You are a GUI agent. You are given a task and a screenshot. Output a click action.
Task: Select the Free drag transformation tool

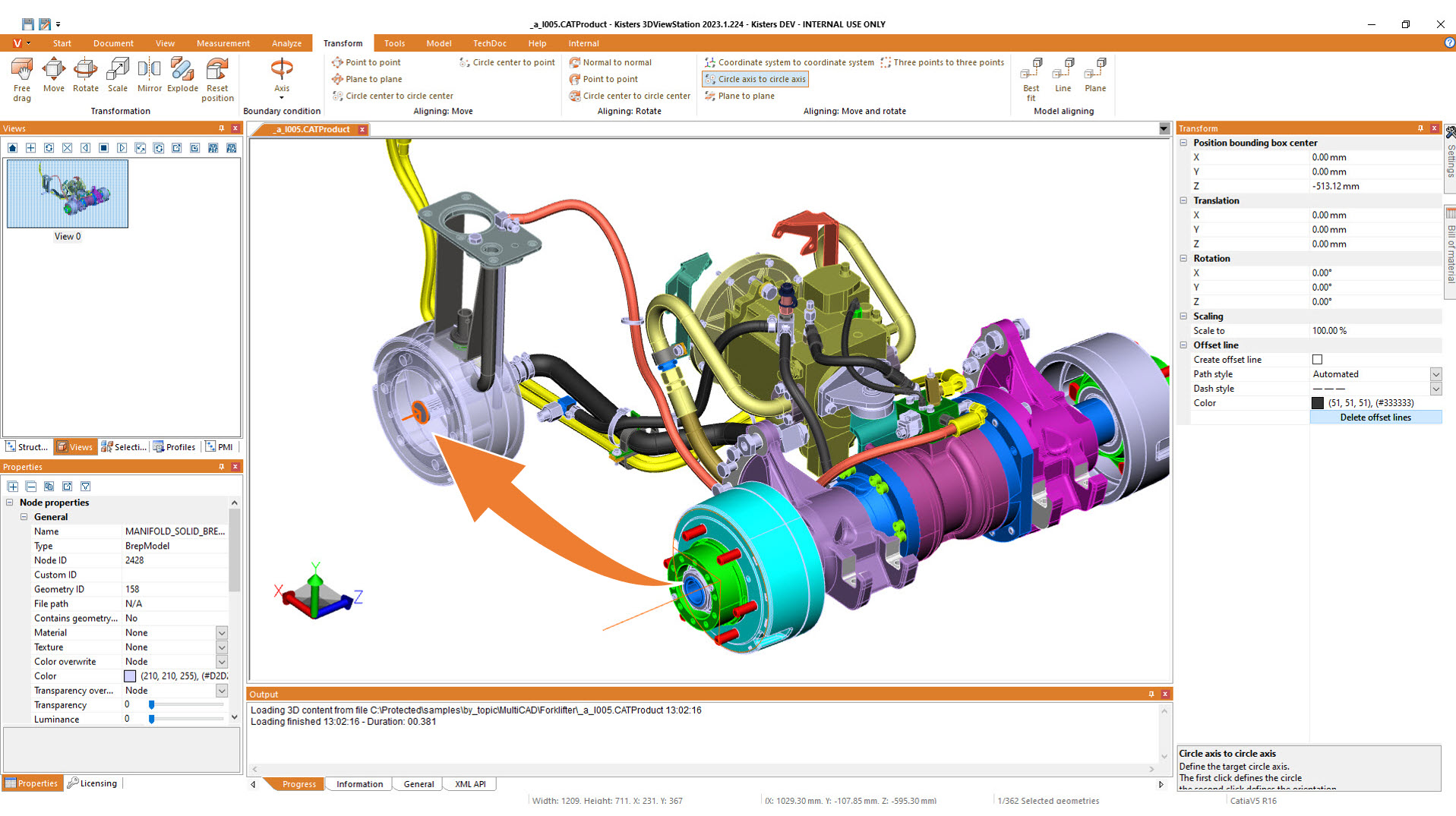click(22, 79)
